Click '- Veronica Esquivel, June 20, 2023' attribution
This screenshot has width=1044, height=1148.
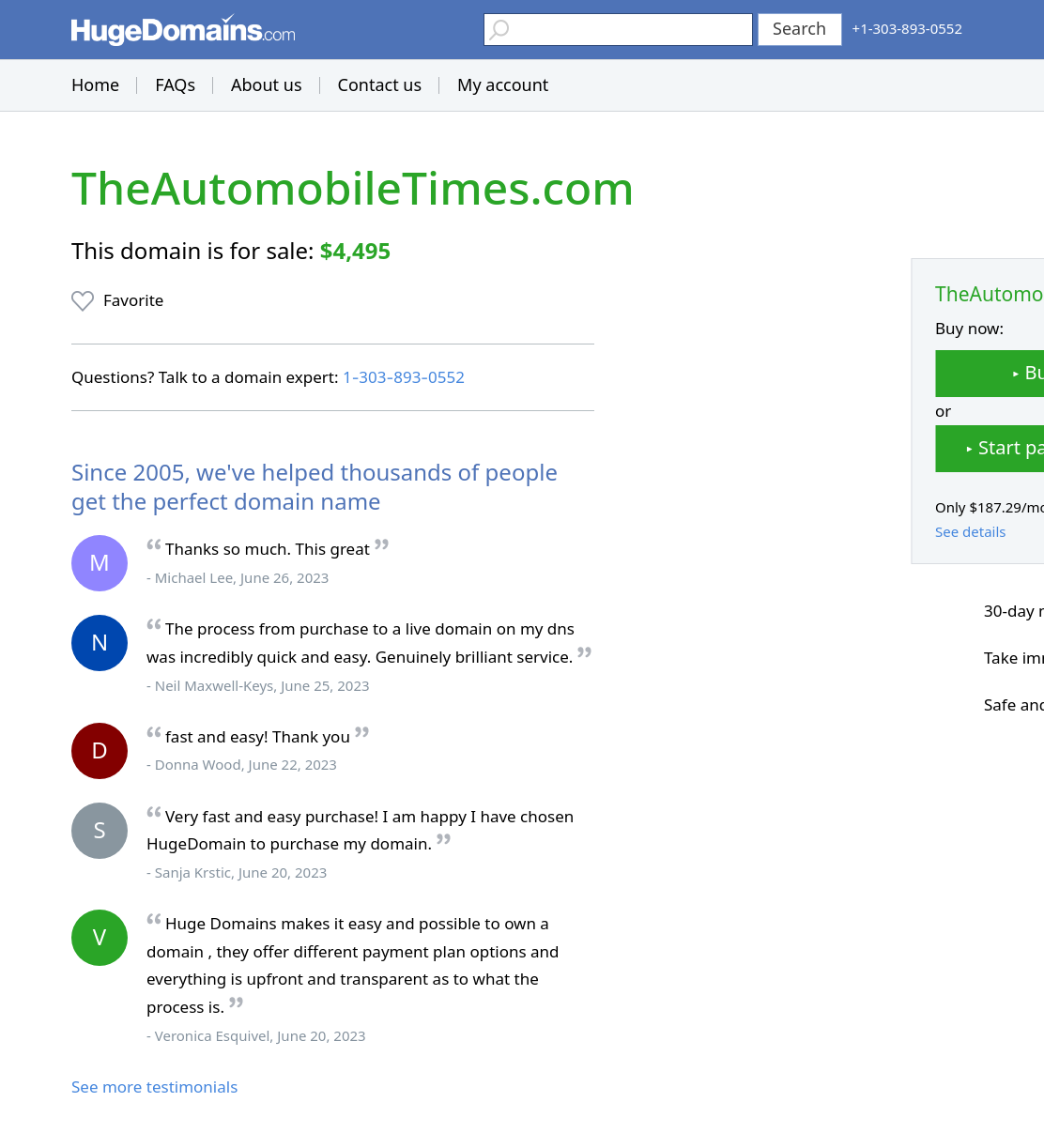[256, 1036]
